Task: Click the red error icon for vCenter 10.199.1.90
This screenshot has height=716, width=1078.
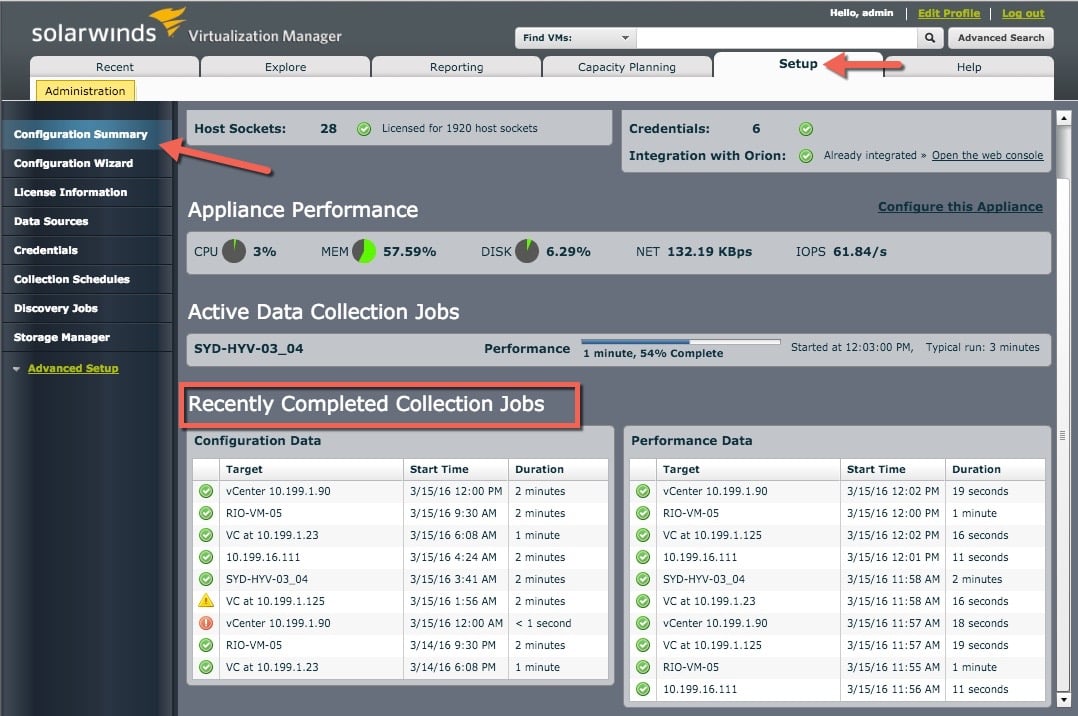Action: [x=206, y=622]
